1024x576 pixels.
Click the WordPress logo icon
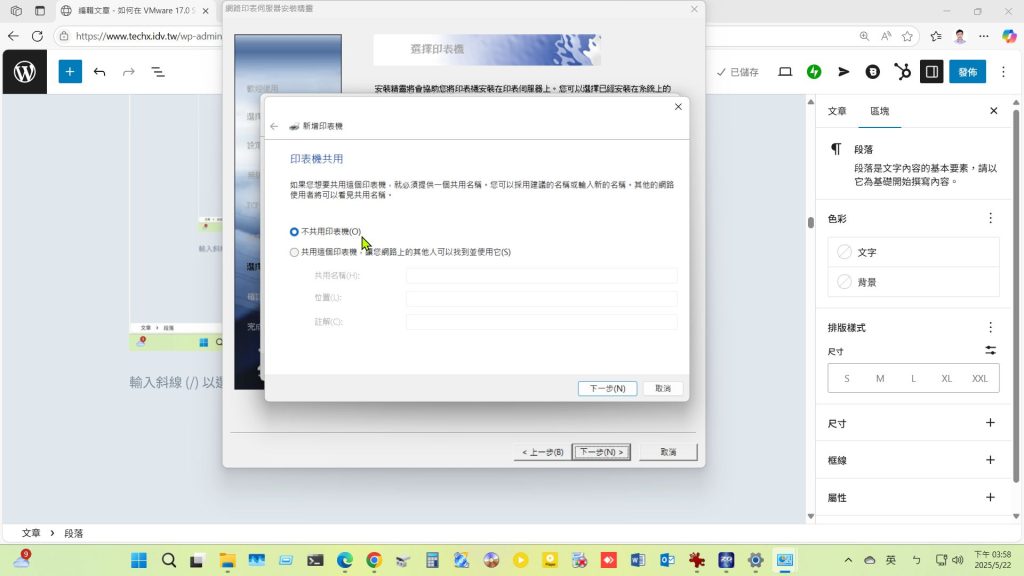(x=25, y=72)
